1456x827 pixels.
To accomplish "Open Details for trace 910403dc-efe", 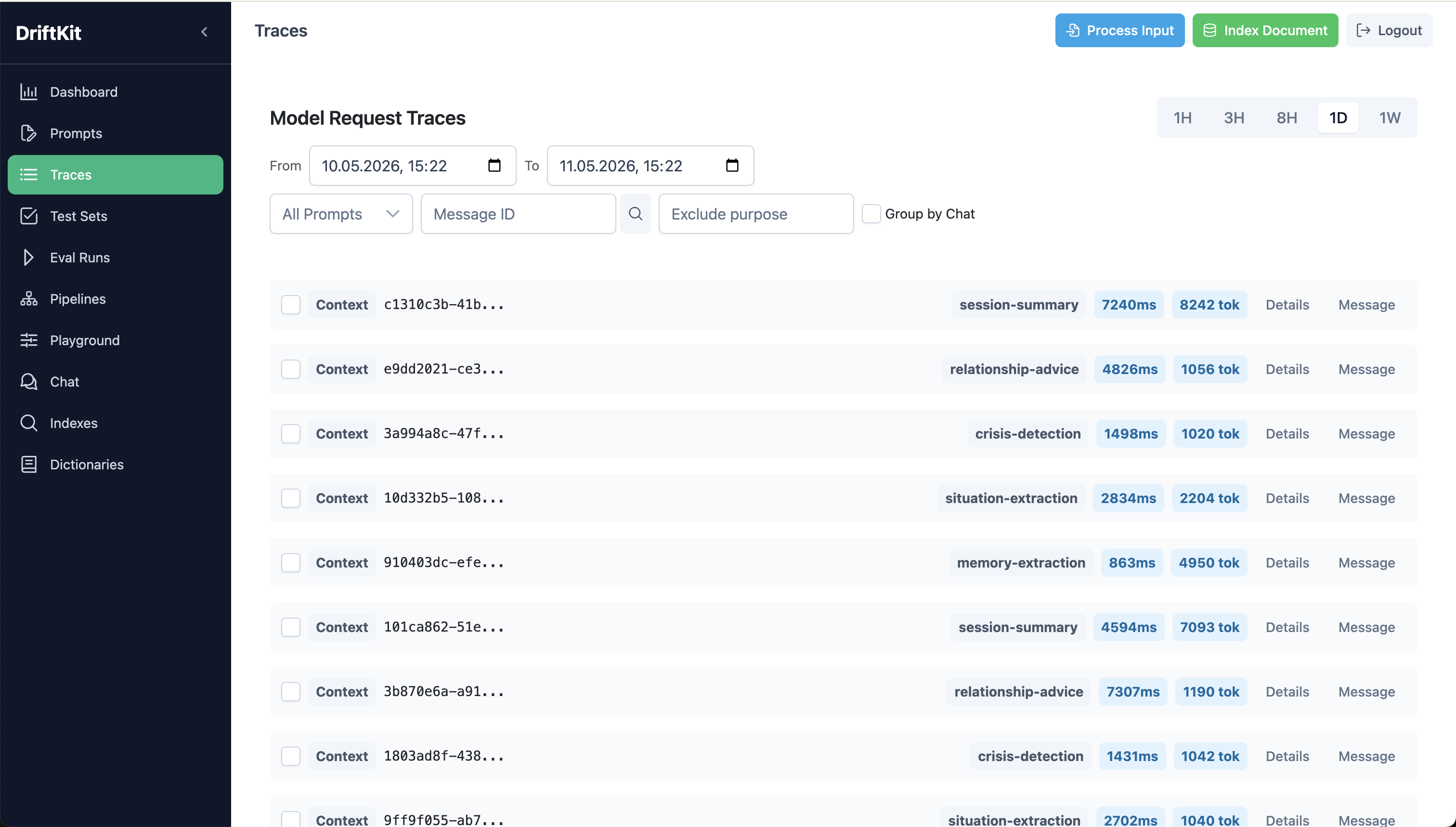I will click(x=1287, y=563).
